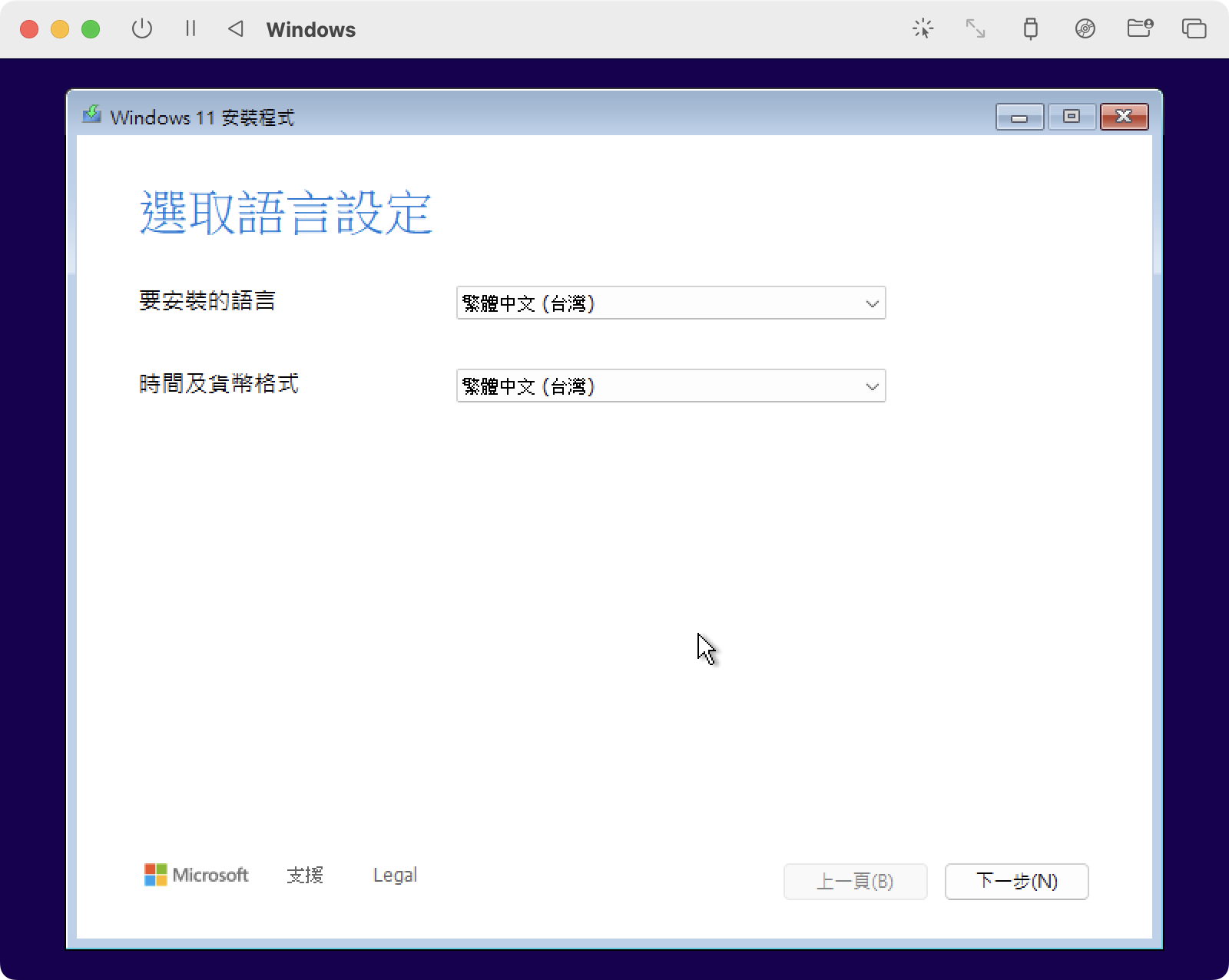Click the 下一步(N) button
The image size is (1229, 980).
[1016, 881]
